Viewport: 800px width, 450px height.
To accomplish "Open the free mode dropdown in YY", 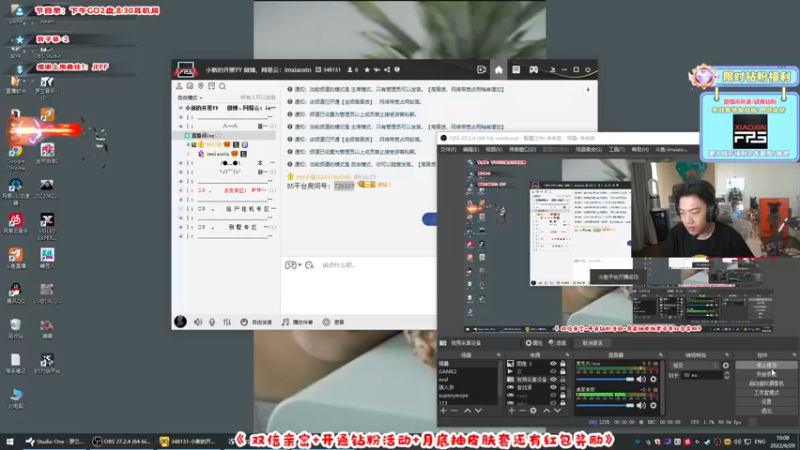I will coord(190,97).
